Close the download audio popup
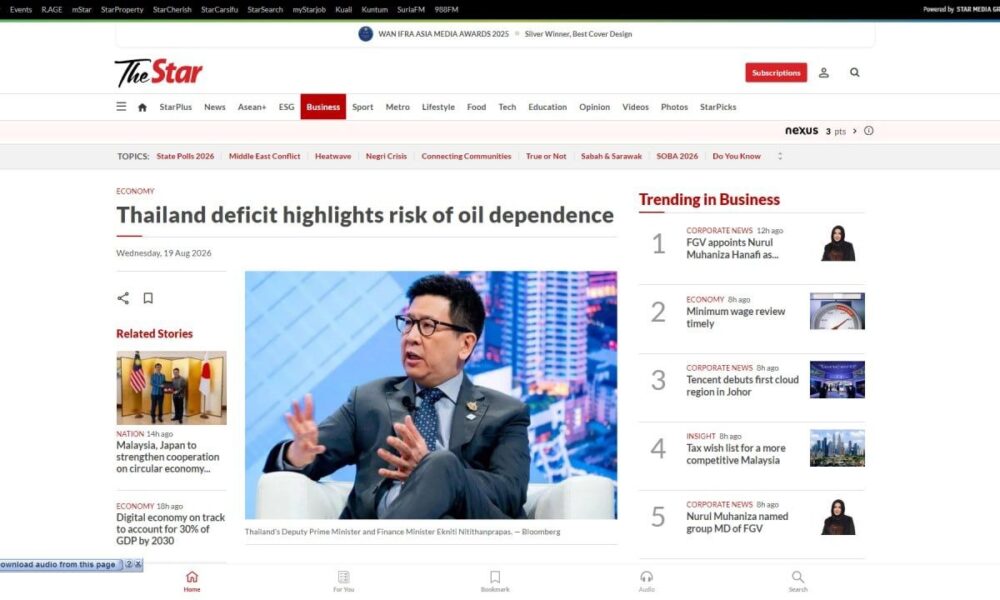Screen dimensions: 1000x600 [x=138, y=564]
